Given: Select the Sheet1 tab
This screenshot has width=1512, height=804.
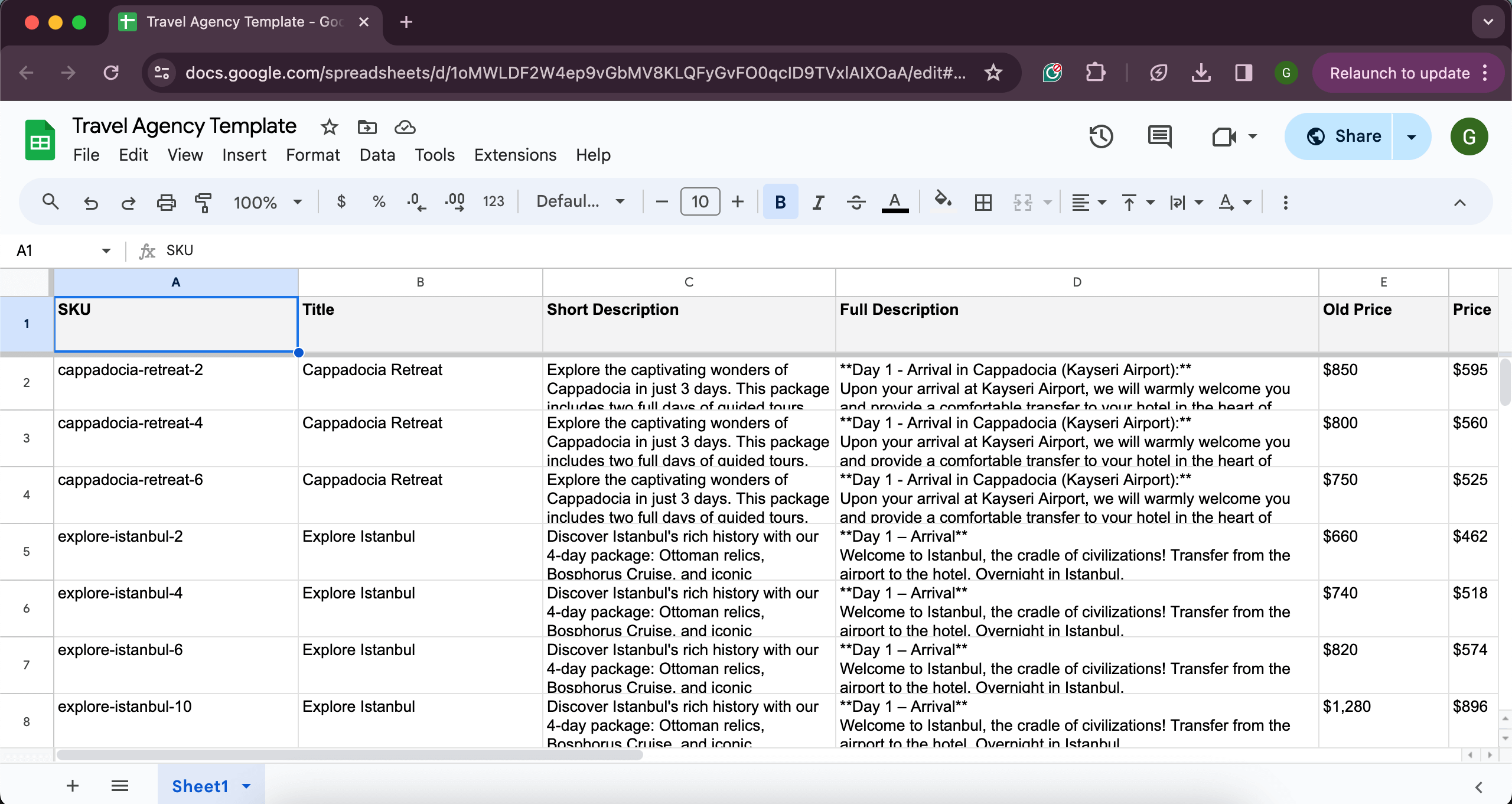Looking at the screenshot, I should (x=200, y=786).
